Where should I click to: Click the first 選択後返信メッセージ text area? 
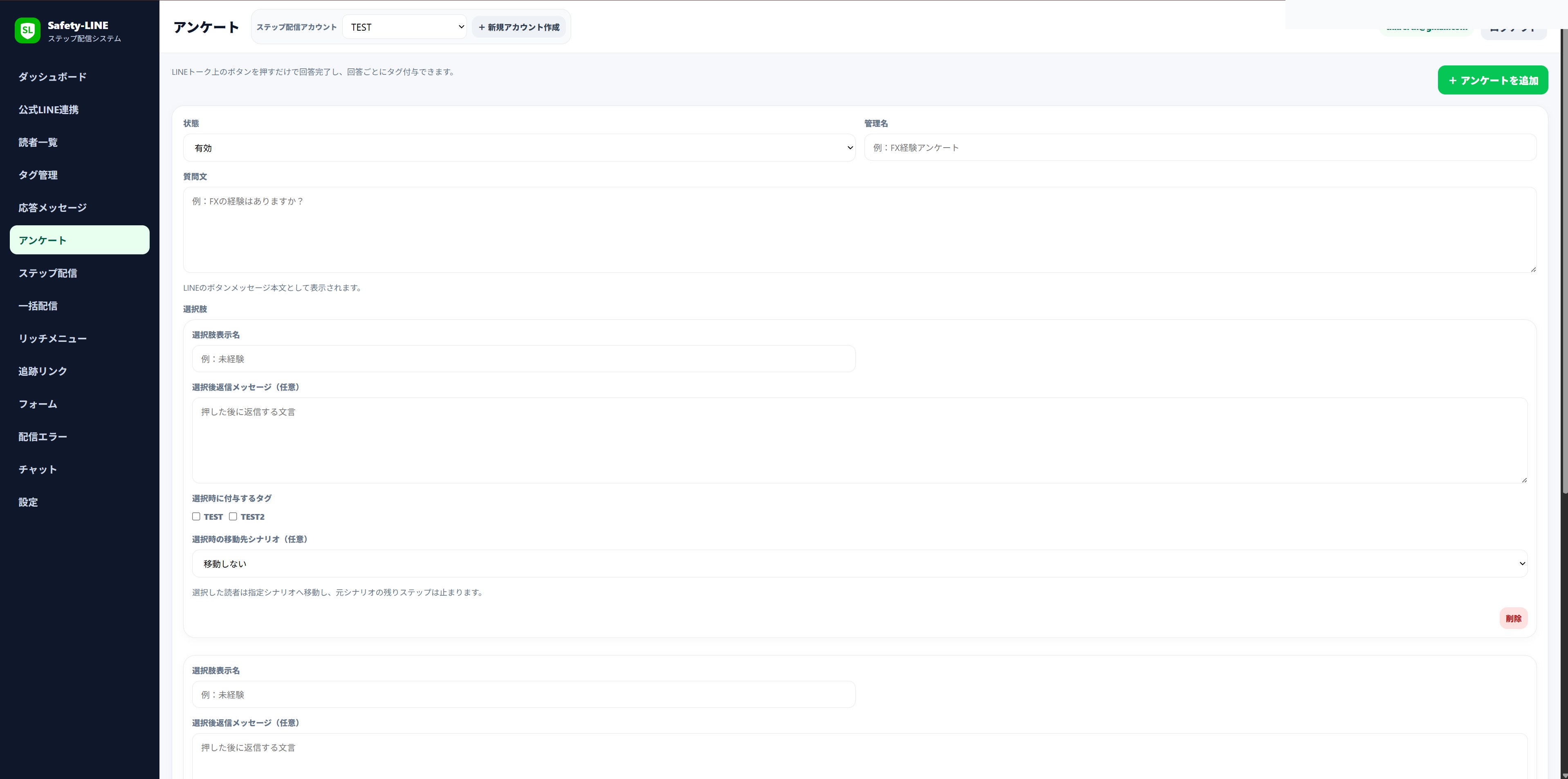[x=859, y=441]
